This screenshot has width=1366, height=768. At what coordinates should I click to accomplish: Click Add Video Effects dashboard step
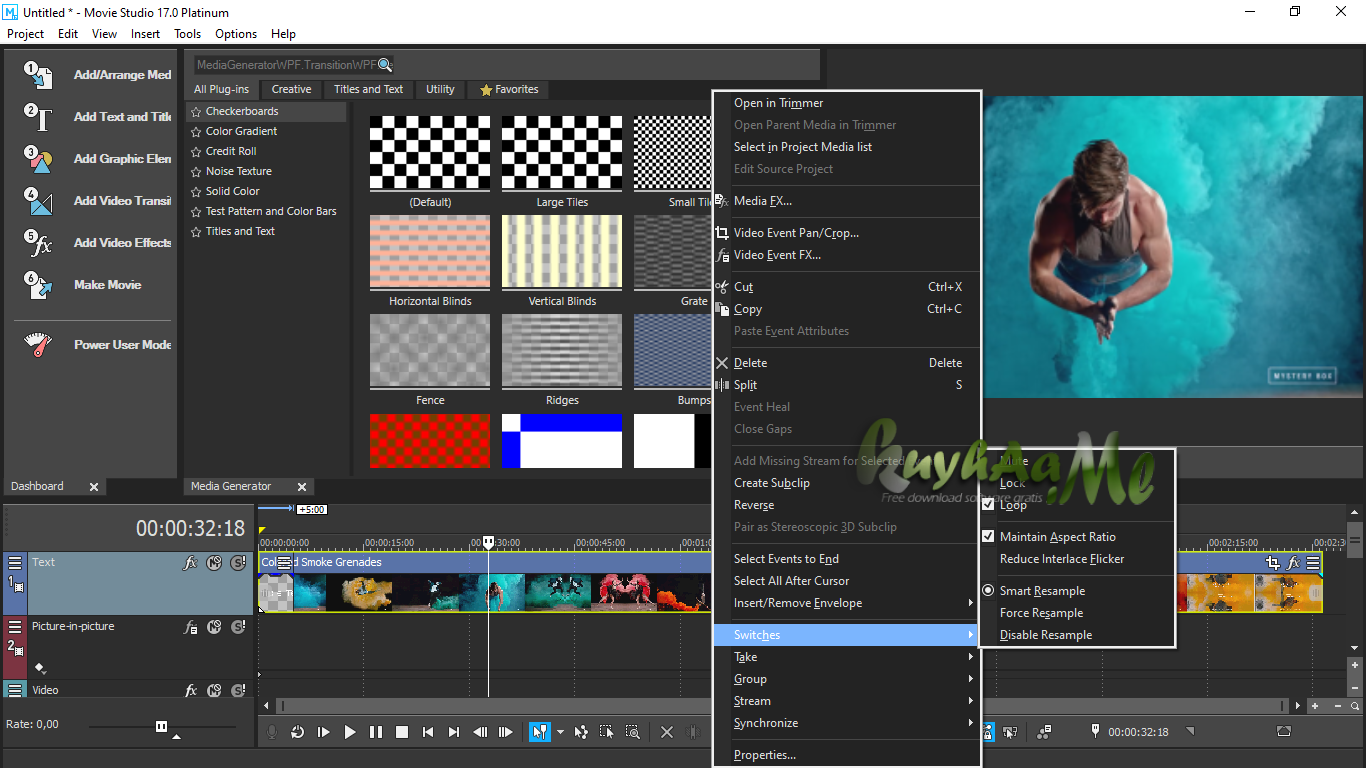[x=97, y=243]
